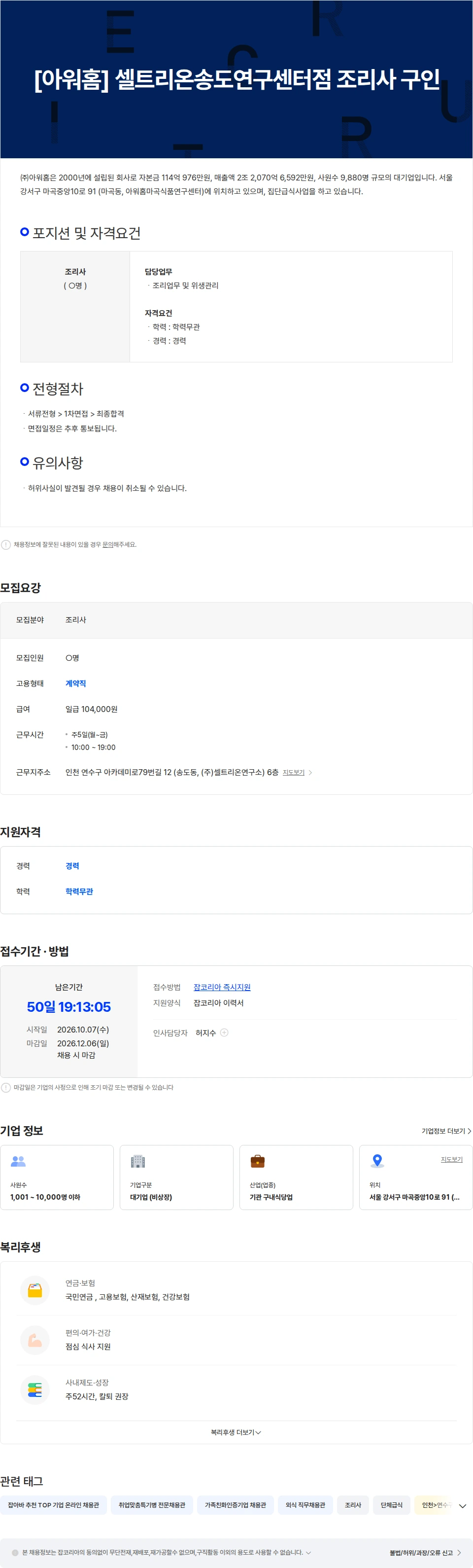Viewport: 473px width, 1568px height.
Task: Click the 경력 qualification link
Action: coord(72,865)
